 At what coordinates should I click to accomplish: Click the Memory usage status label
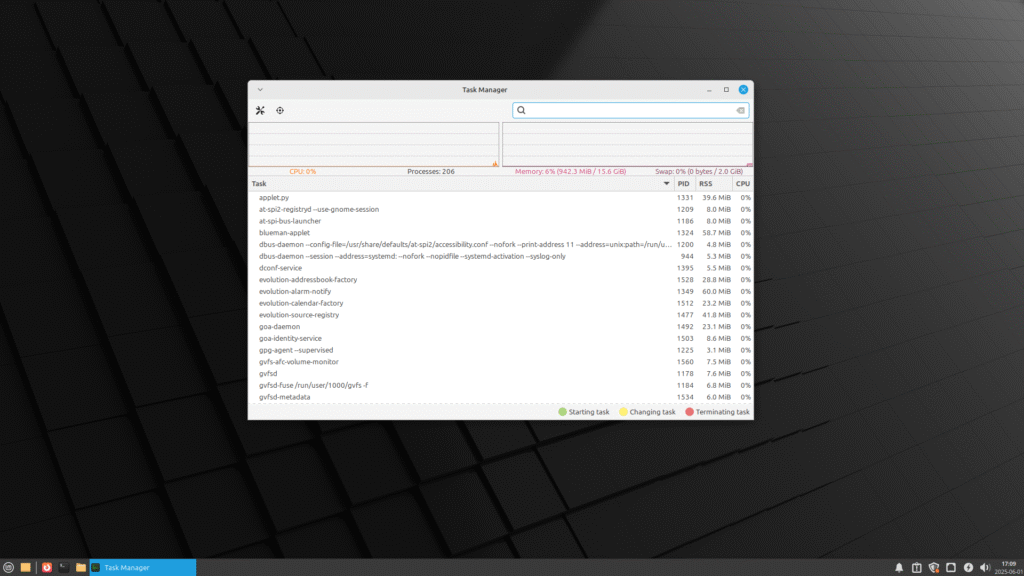point(570,171)
